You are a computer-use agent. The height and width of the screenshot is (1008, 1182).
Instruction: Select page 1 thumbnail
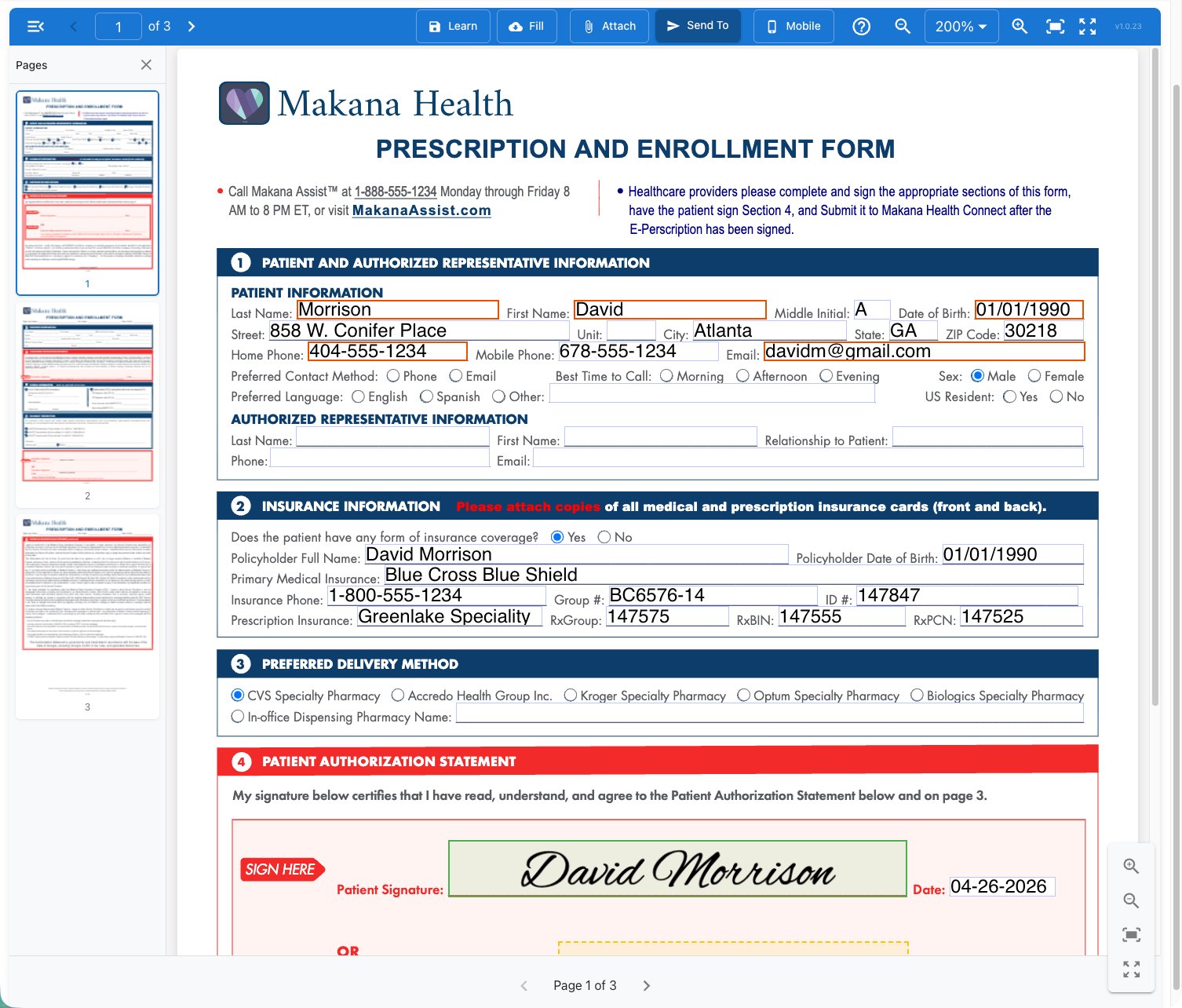pos(88,192)
